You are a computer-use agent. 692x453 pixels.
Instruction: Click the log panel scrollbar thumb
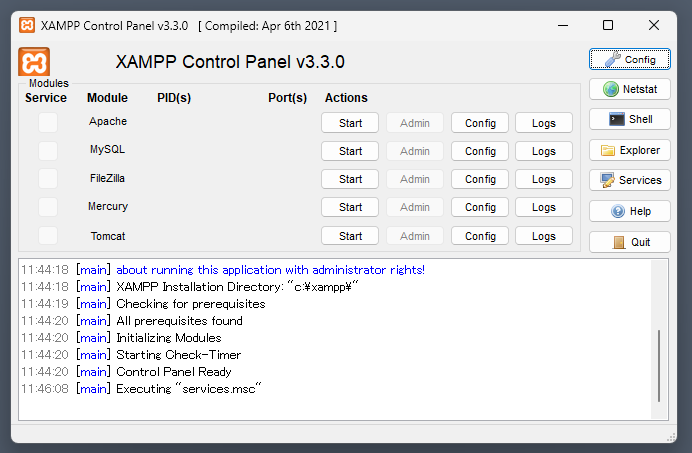(x=659, y=366)
